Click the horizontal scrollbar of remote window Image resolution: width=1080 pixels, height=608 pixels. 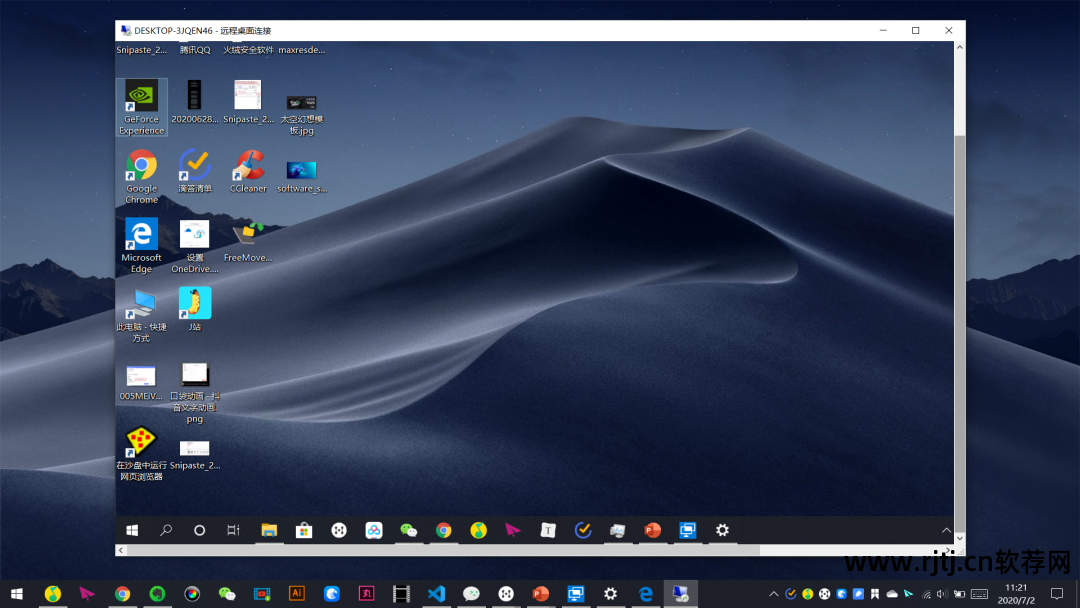pos(440,551)
